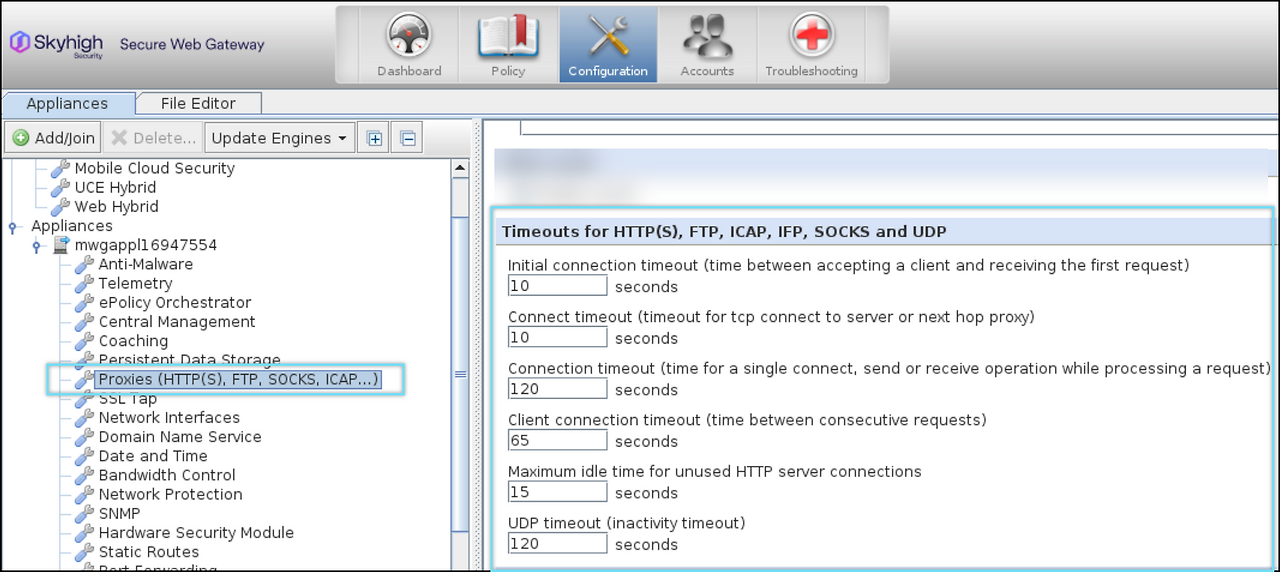Open the Policy book icon

(508, 37)
